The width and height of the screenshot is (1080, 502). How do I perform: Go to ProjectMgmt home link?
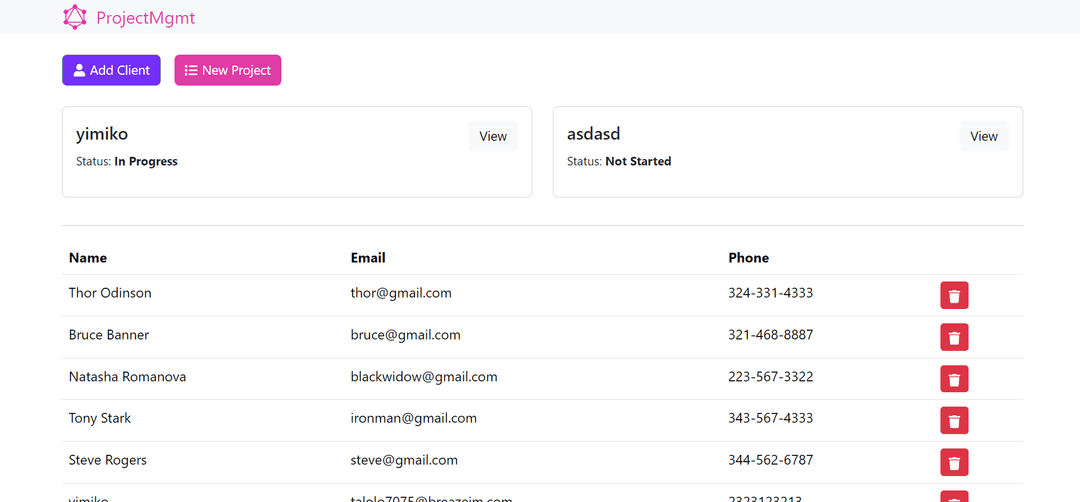[145, 17]
